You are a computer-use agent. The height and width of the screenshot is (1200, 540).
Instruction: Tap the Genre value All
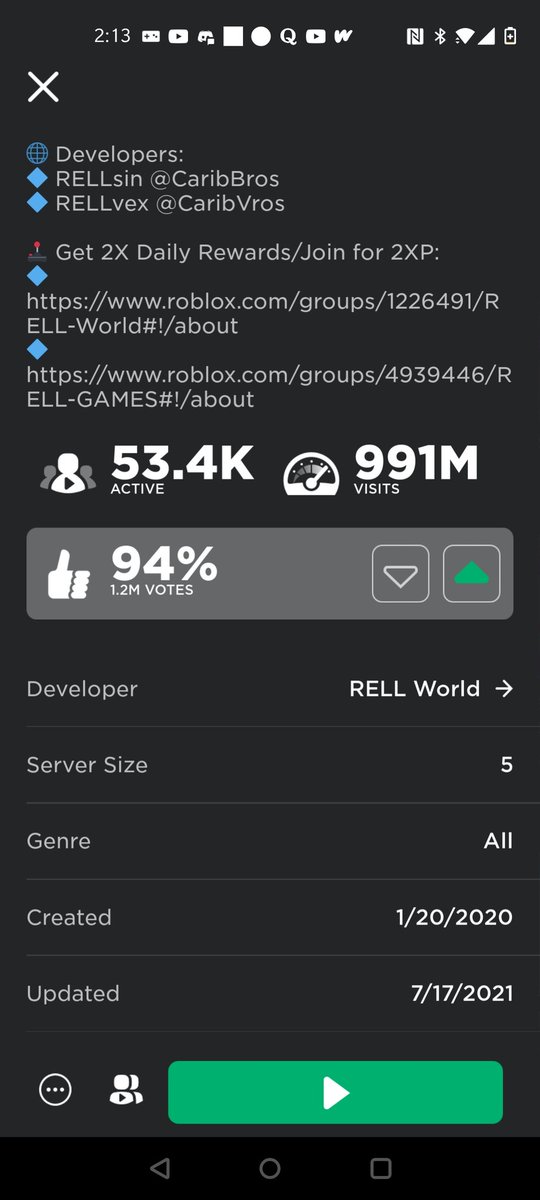coord(498,841)
